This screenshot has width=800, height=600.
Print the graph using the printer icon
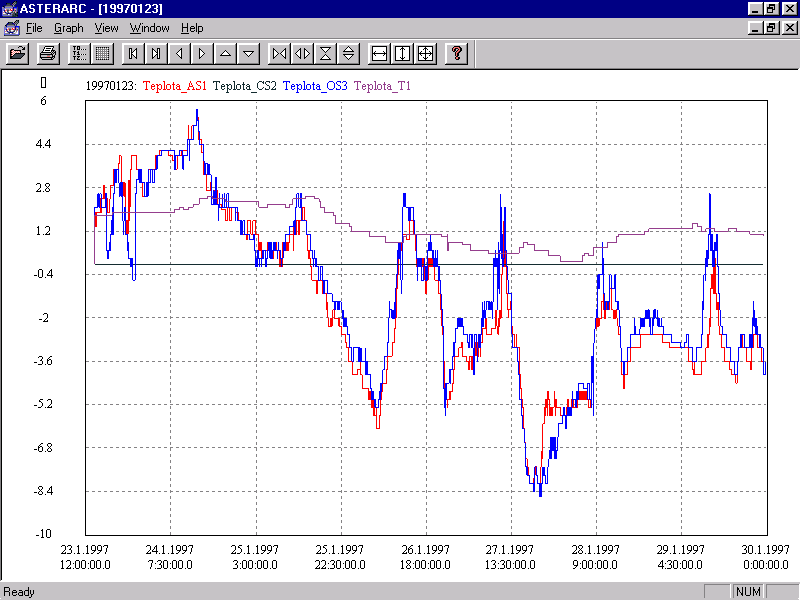coord(48,53)
